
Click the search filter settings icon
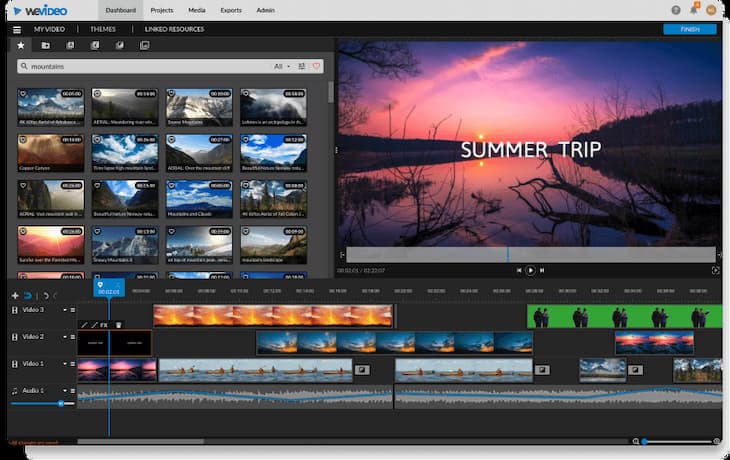(x=302, y=66)
